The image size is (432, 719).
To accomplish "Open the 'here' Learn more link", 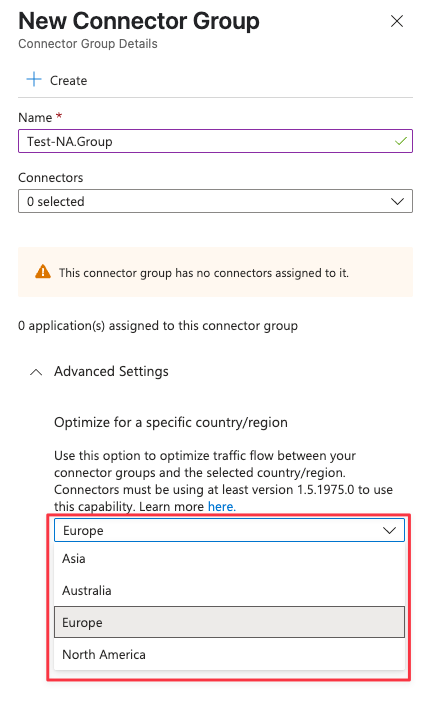I will coord(222,507).
